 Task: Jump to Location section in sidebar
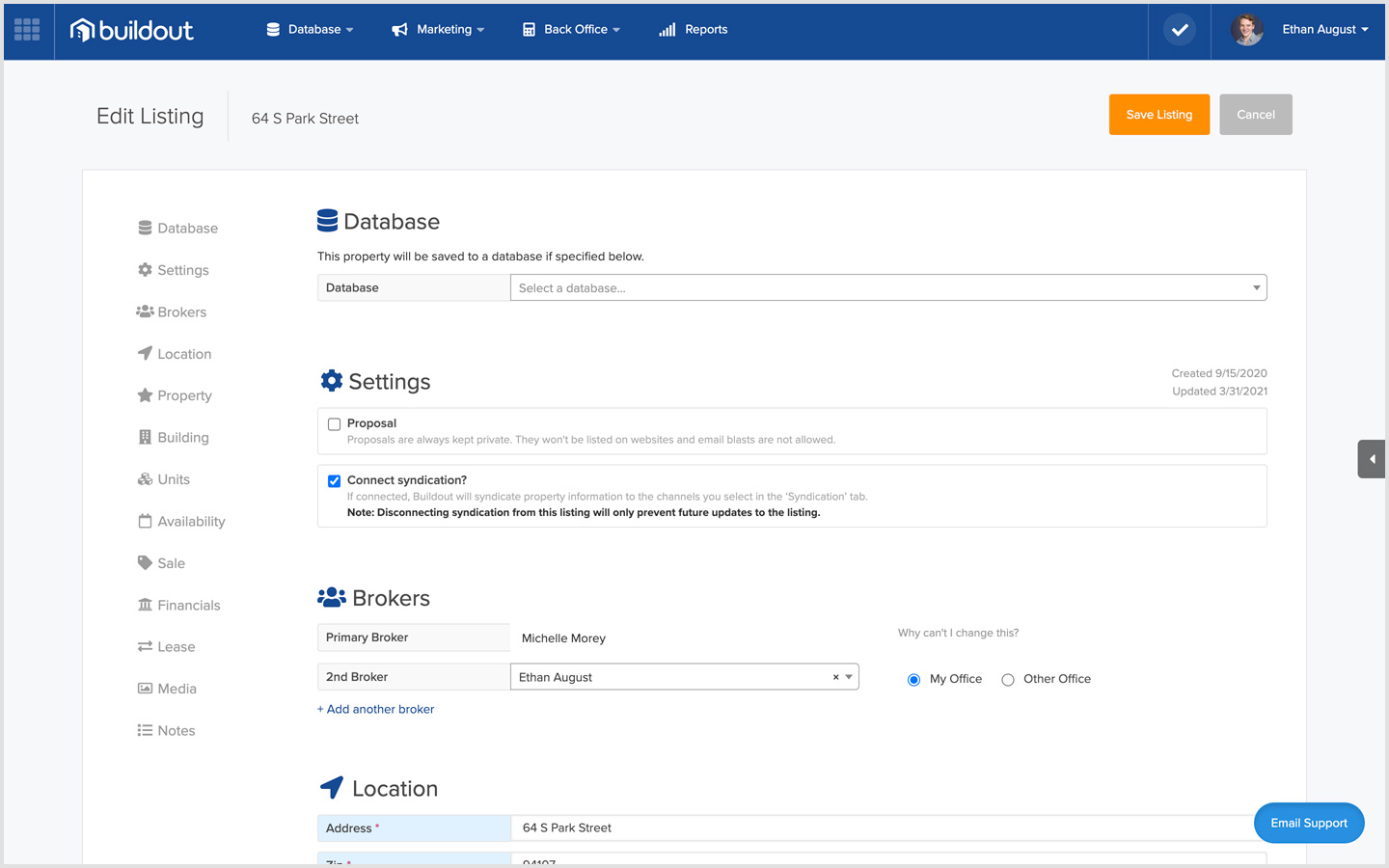click(183, 354)
